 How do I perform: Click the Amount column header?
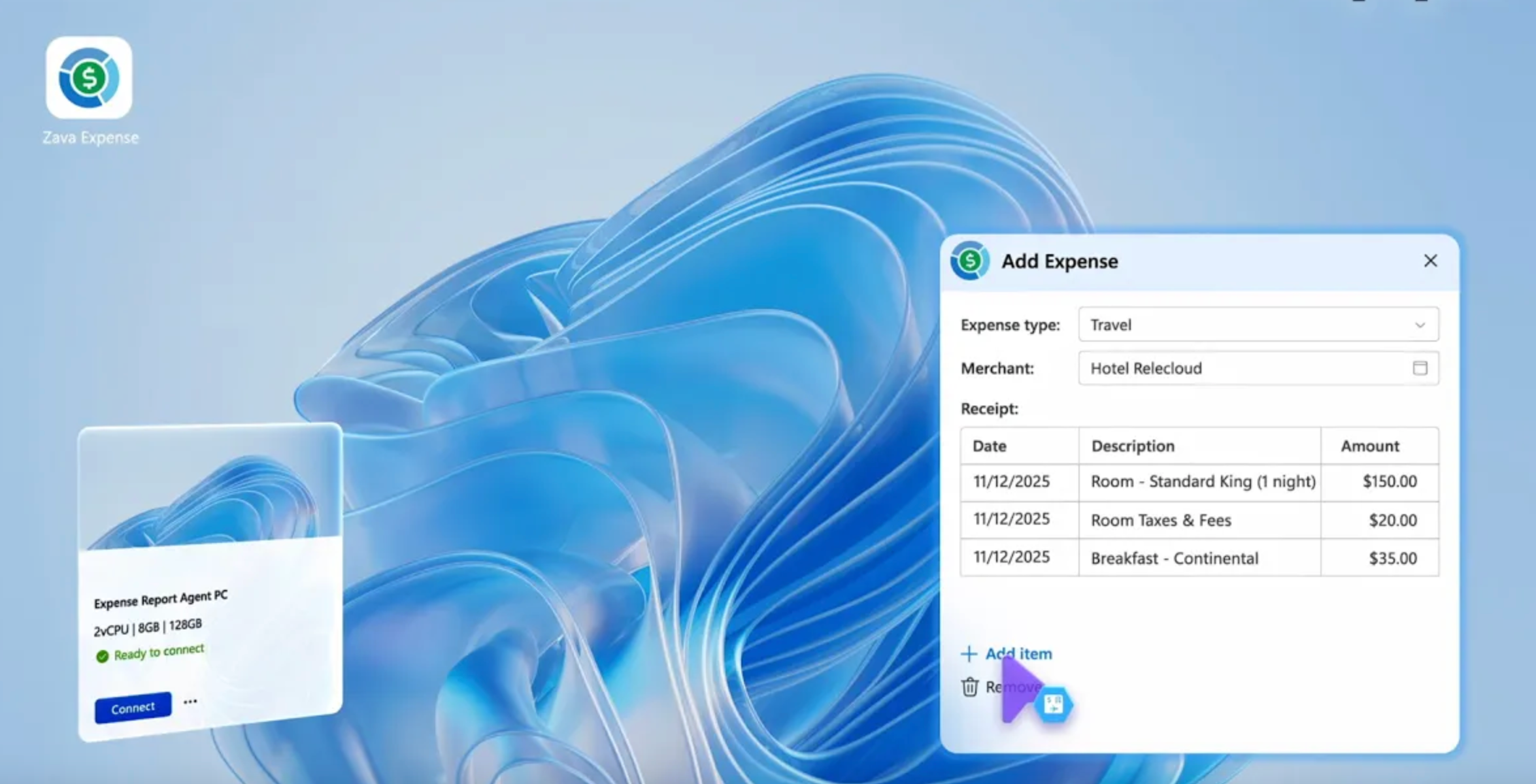click(1370, 446)
